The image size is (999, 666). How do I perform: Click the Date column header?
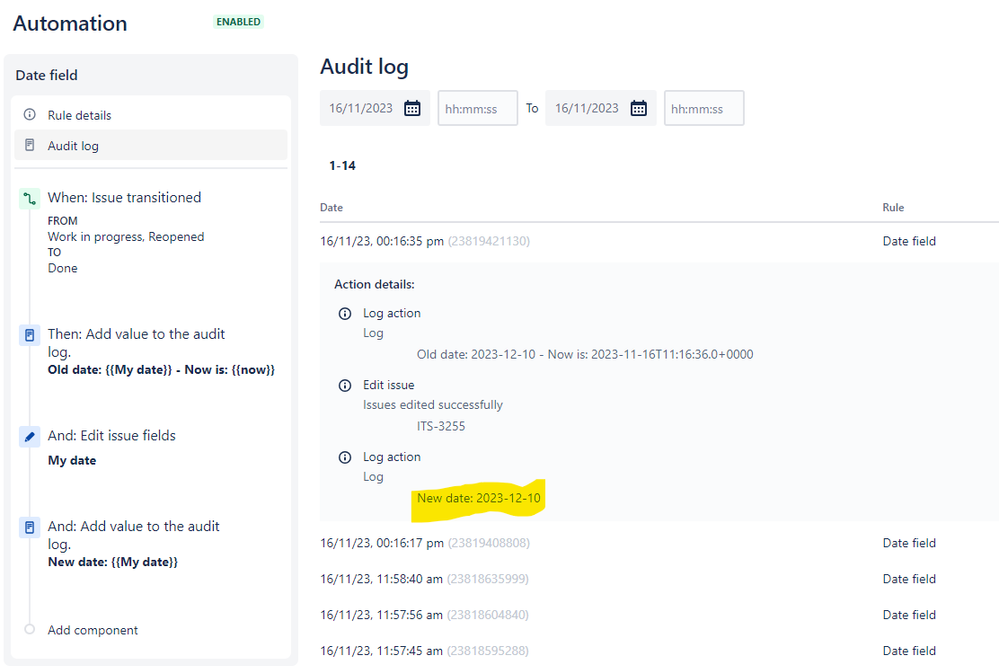pyautogui.click(x=331, y=207)
